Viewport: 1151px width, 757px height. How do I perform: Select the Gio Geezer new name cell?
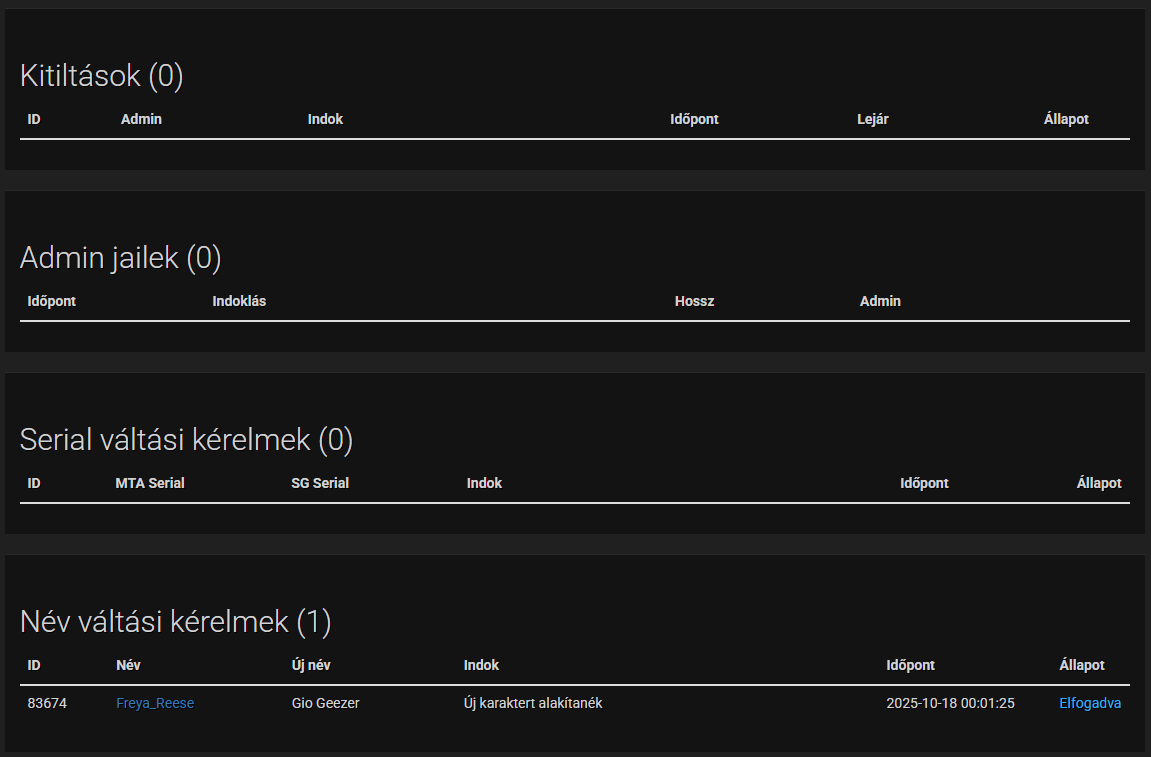pos(325,703)
